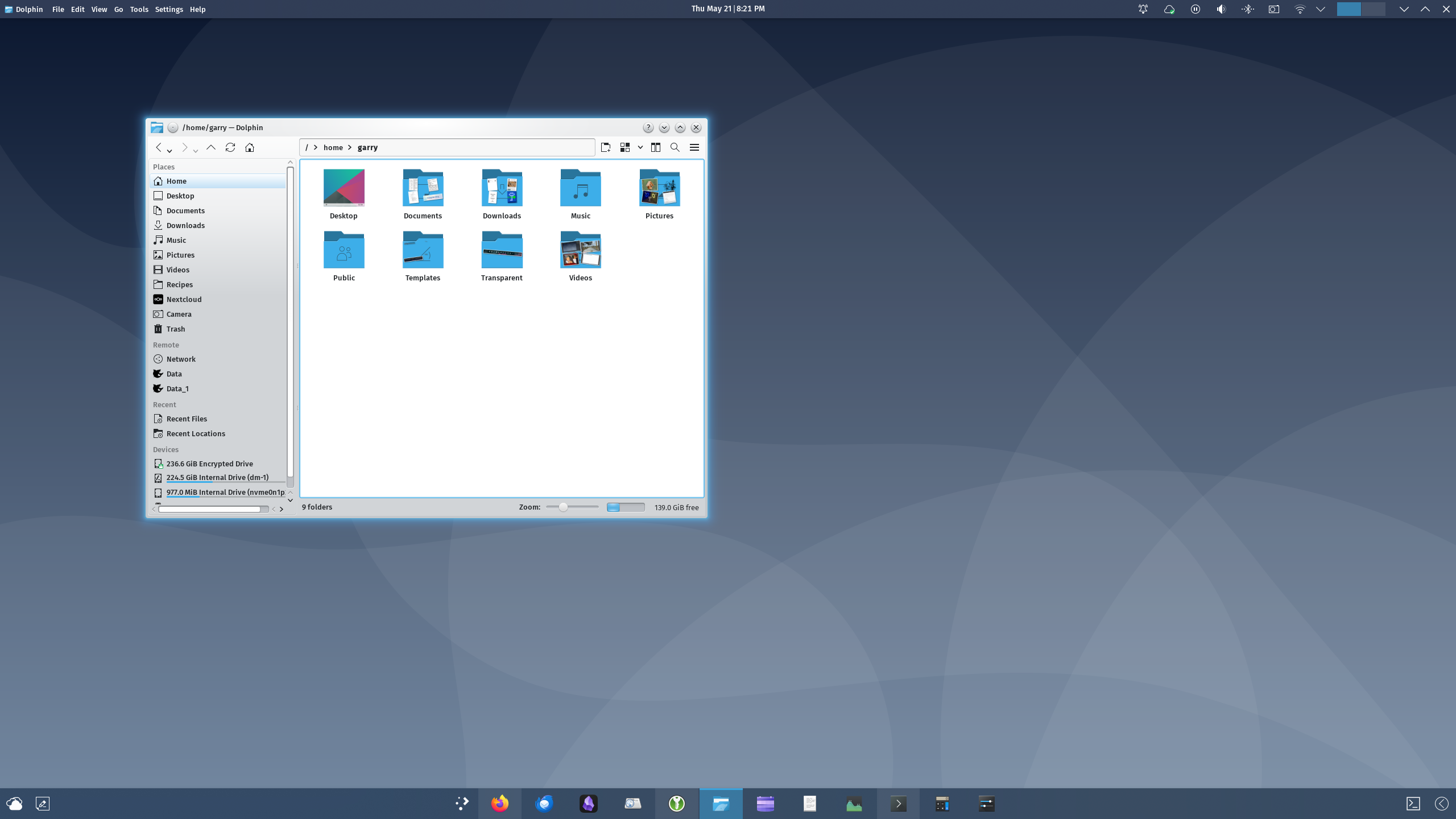Open the Konsole terminal from the taskbar
The height and width of the screenshot is (819, 1456).
coord(899,804)
